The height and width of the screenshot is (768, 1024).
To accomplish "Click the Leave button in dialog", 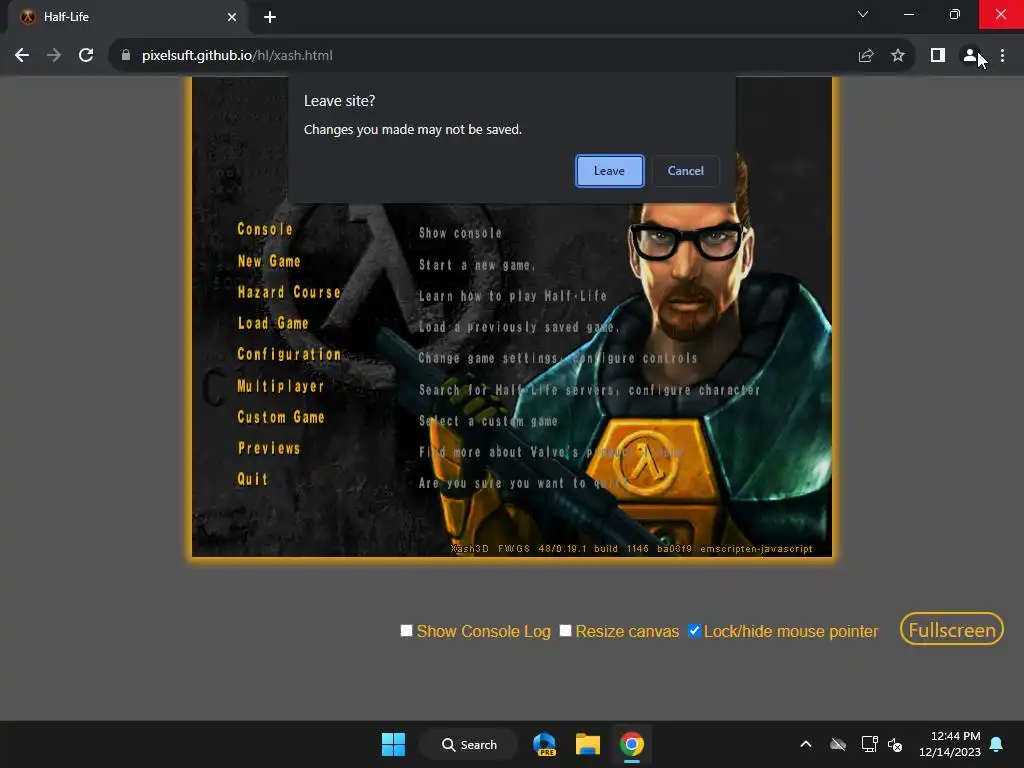I will coord(609,171).
